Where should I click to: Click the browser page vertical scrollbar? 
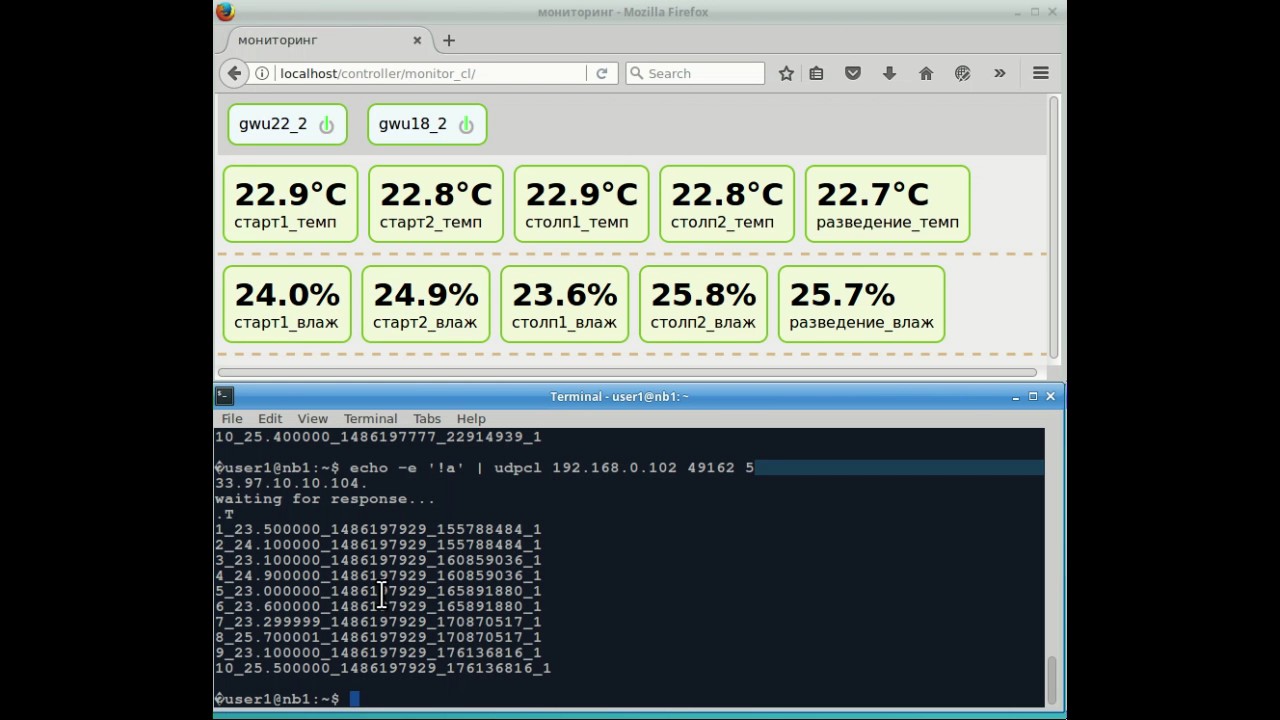pyautogui.click(x=1053, y=226)
